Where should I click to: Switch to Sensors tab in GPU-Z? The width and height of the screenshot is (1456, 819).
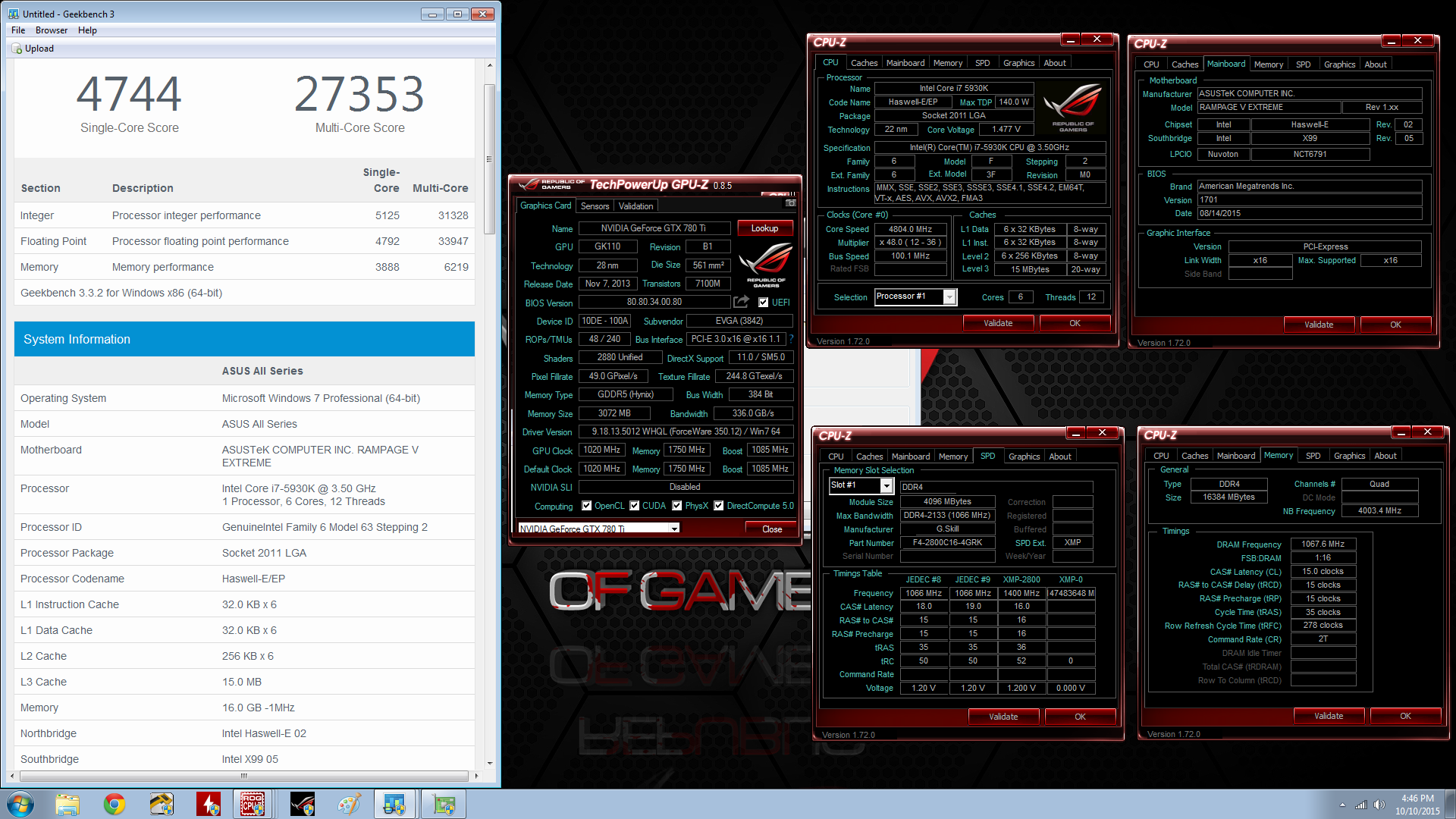click(595, 206)
